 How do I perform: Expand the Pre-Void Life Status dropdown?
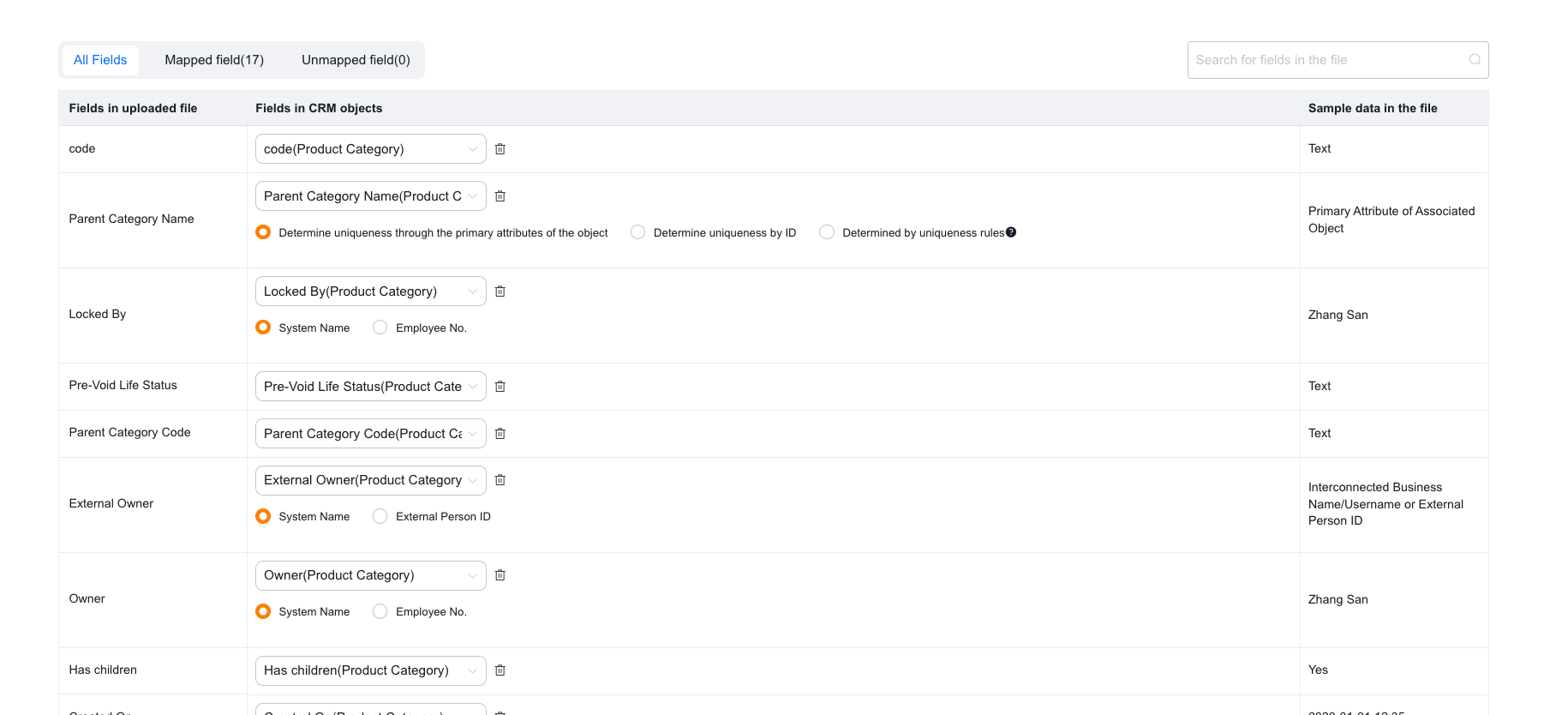[371, 387]
